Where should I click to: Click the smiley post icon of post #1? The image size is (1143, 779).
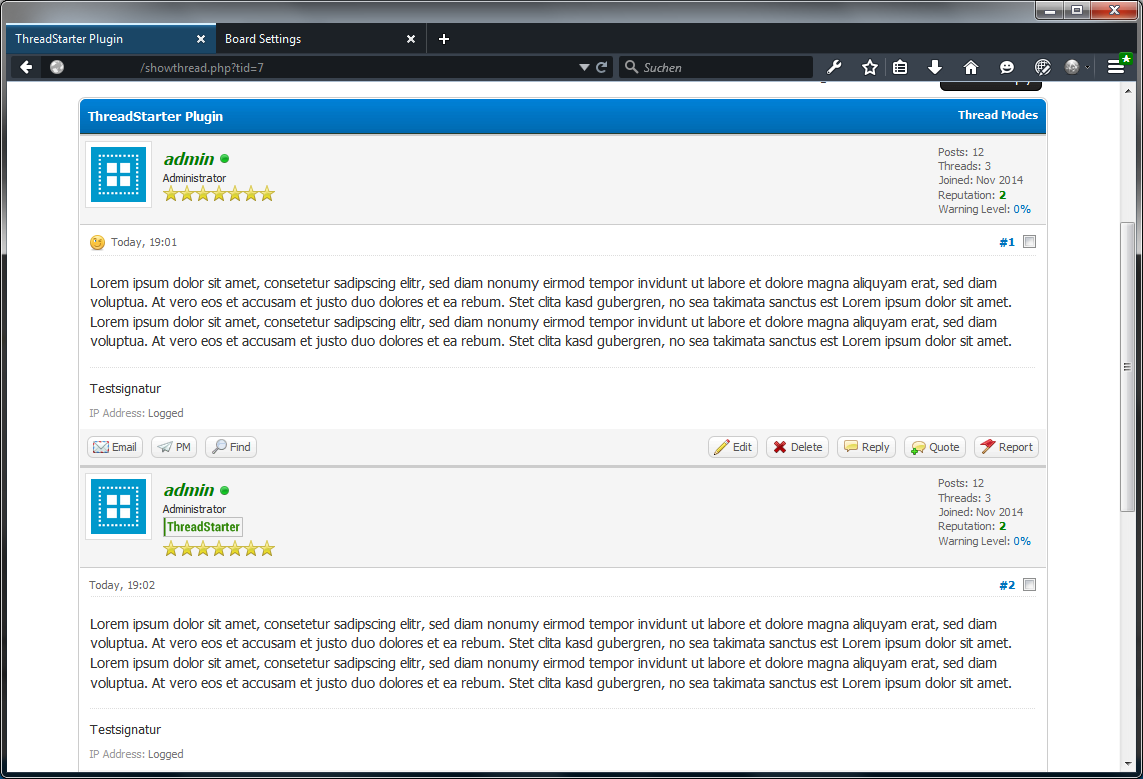97,243
